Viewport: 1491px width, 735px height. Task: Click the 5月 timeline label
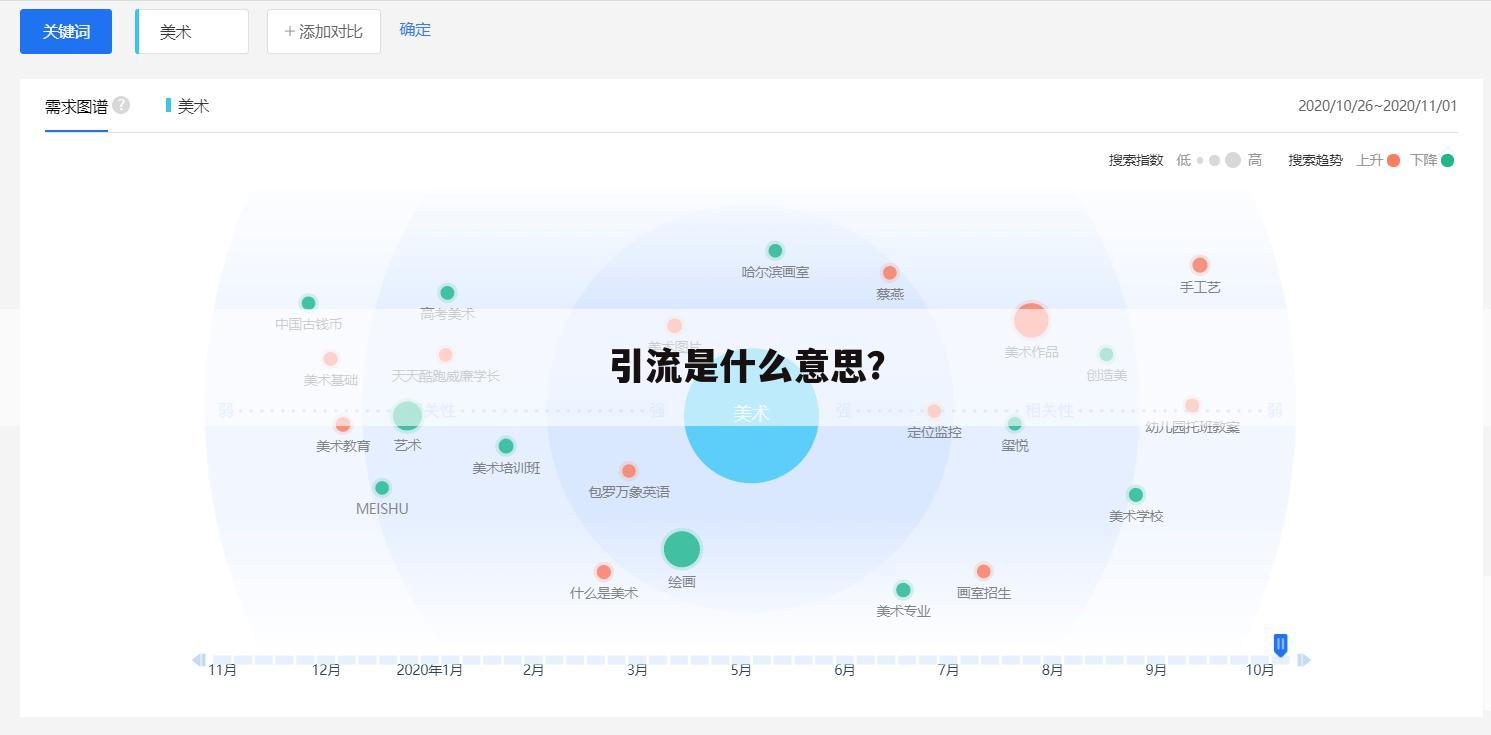pos(741,670)
